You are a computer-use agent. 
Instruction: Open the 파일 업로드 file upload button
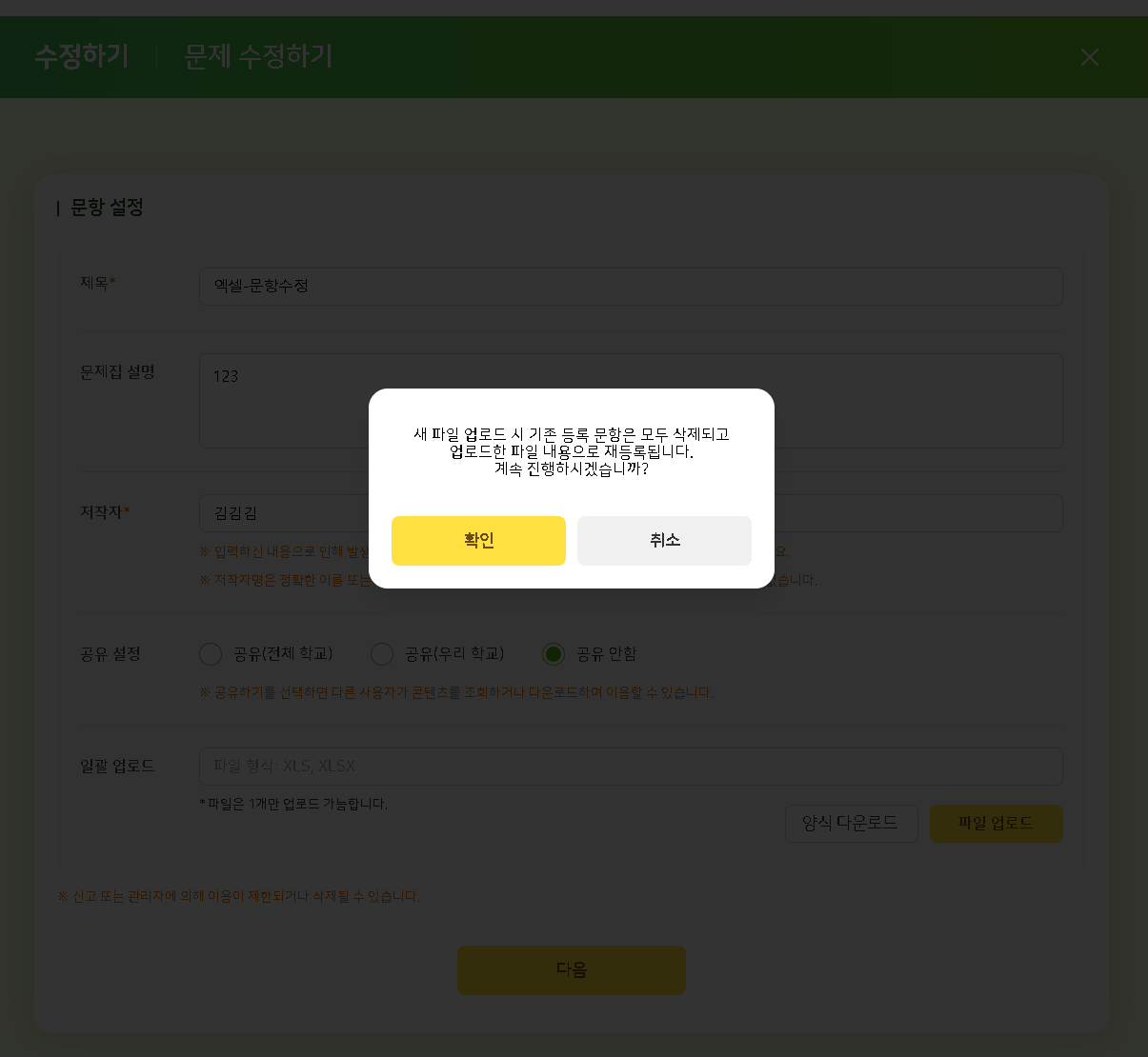(997, 824)
